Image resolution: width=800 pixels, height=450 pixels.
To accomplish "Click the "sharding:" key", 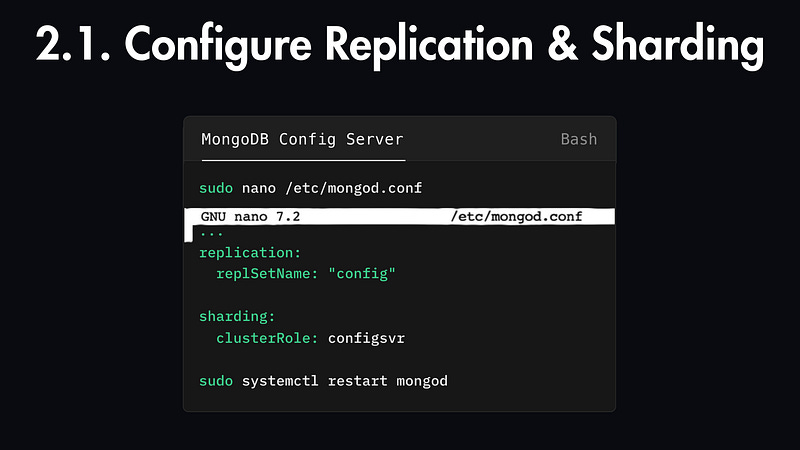I will (237, 317).
